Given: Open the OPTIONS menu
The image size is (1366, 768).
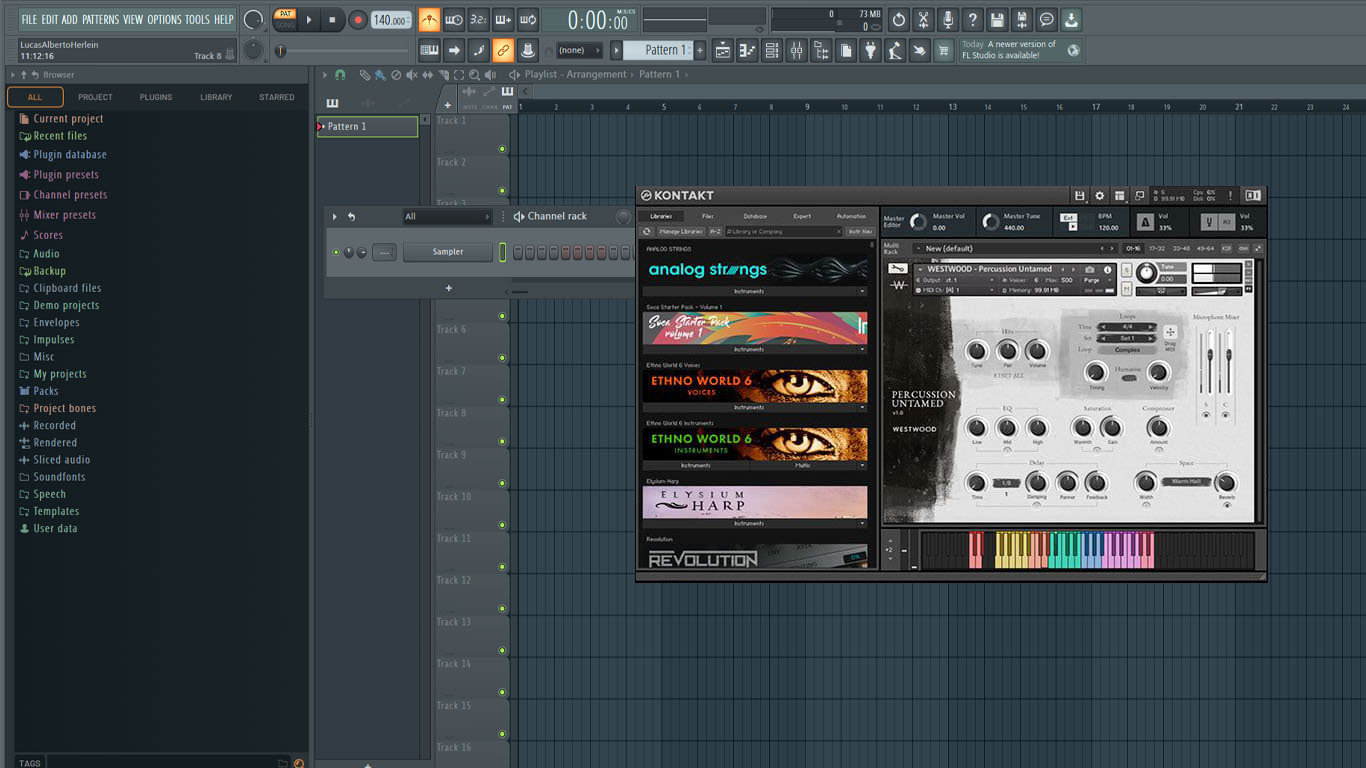Looking at the screenshot, I should (164, 19).
